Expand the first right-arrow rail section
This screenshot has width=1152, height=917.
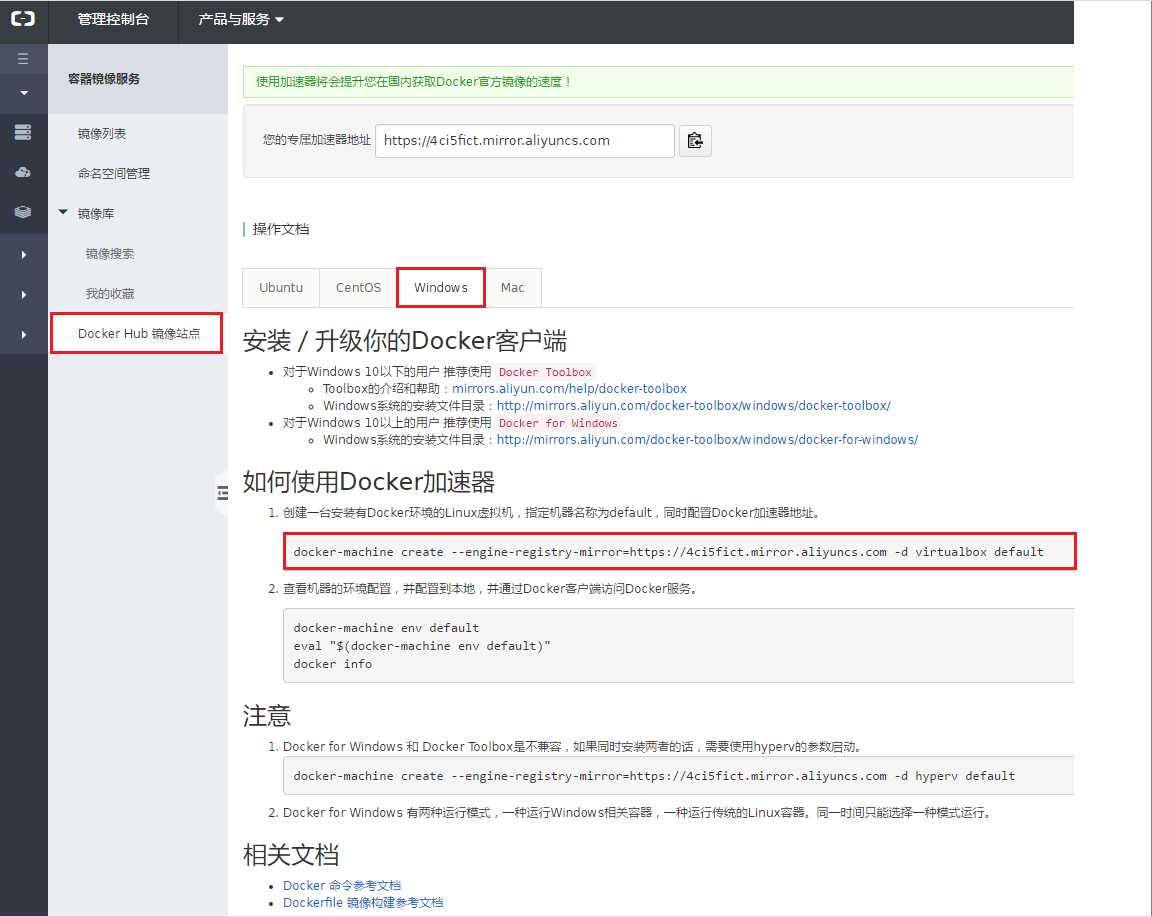[24, 255]
